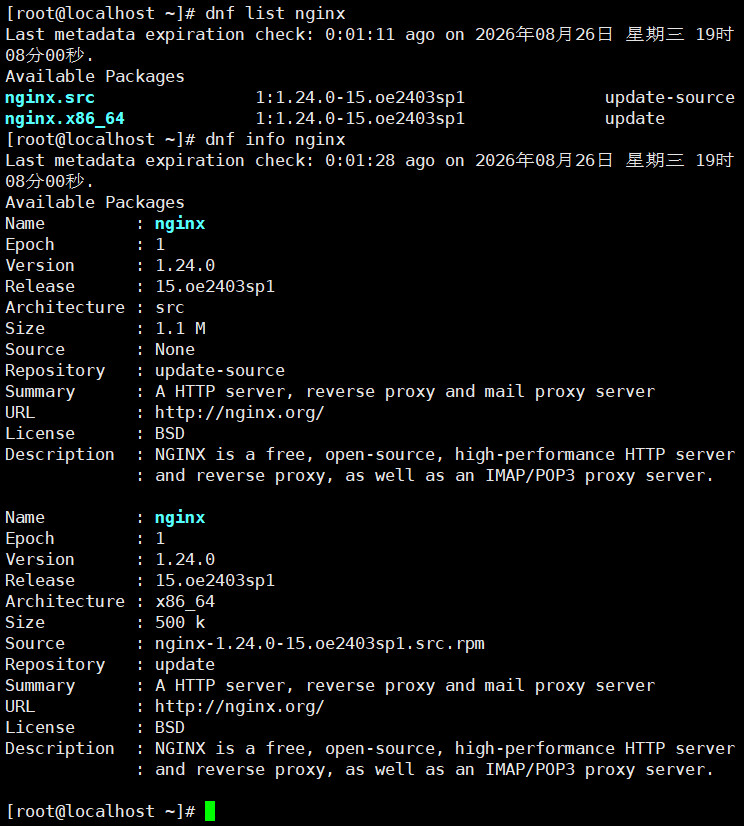Click the Release value in the src block
The image size is (744, 826).
pos(215,287)
